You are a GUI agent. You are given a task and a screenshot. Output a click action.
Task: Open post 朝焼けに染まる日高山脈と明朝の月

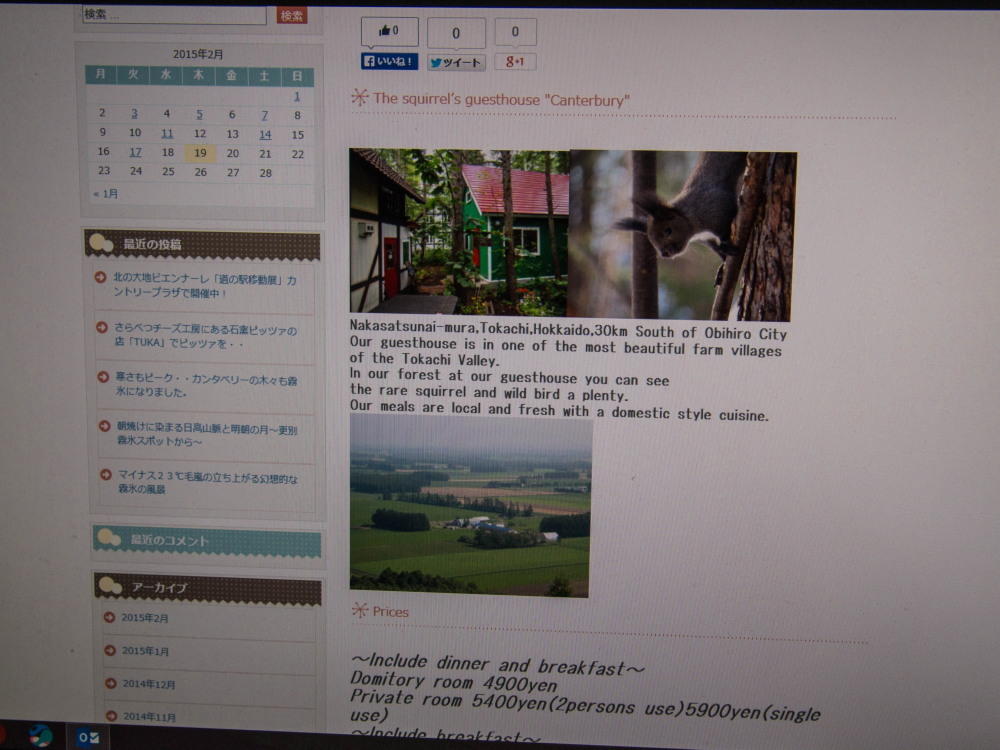(207, 434)
